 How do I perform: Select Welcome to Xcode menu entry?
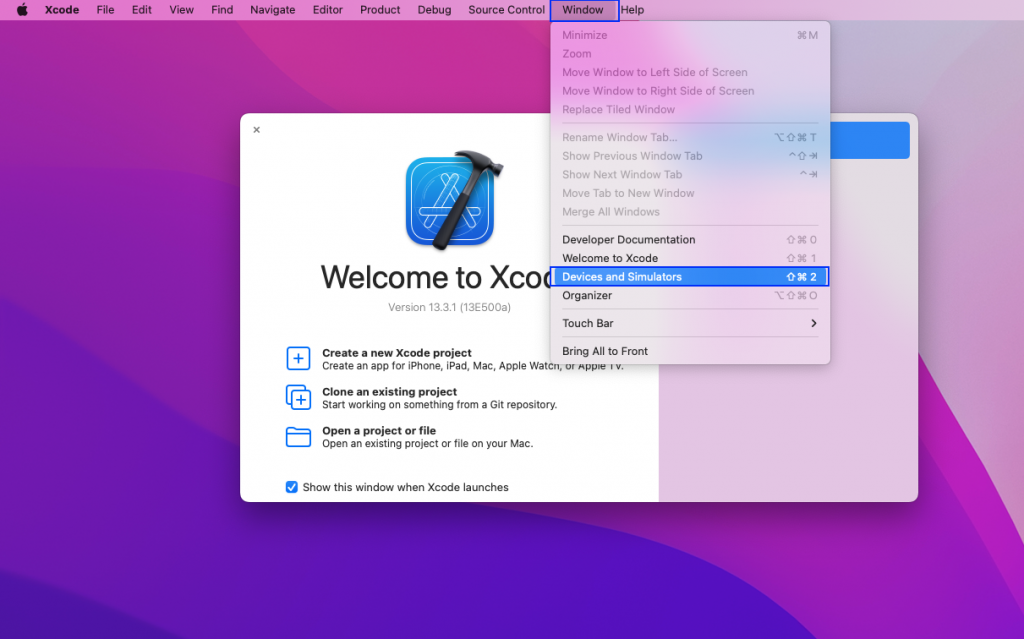[x=689, y=258]
